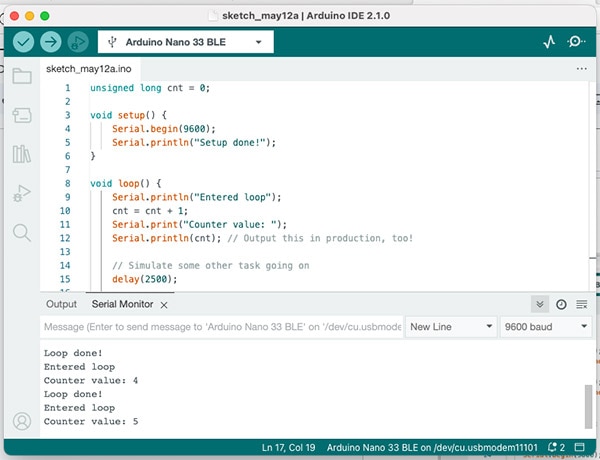
Task: Open the Boards Manager sidebar icon
Action: pos(21,115)
